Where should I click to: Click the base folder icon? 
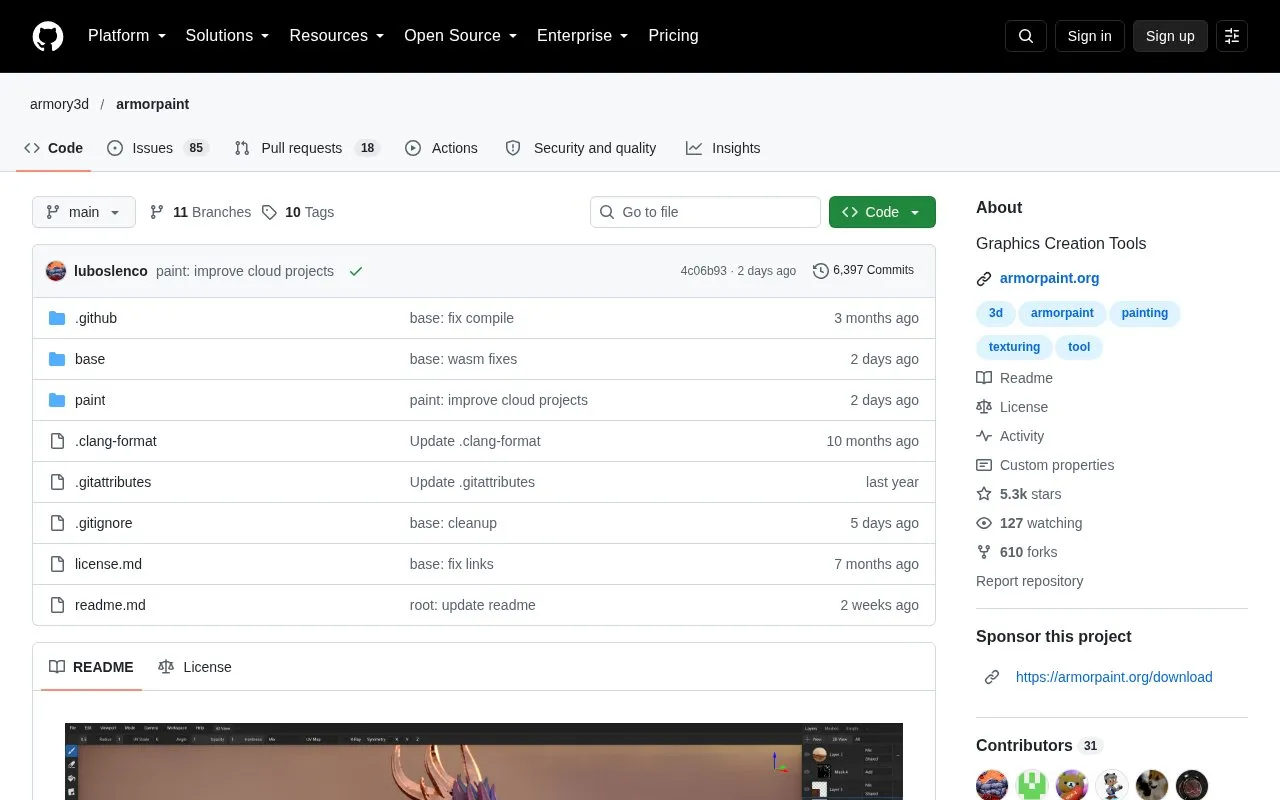pyautogui.click(x=57, y=359)
